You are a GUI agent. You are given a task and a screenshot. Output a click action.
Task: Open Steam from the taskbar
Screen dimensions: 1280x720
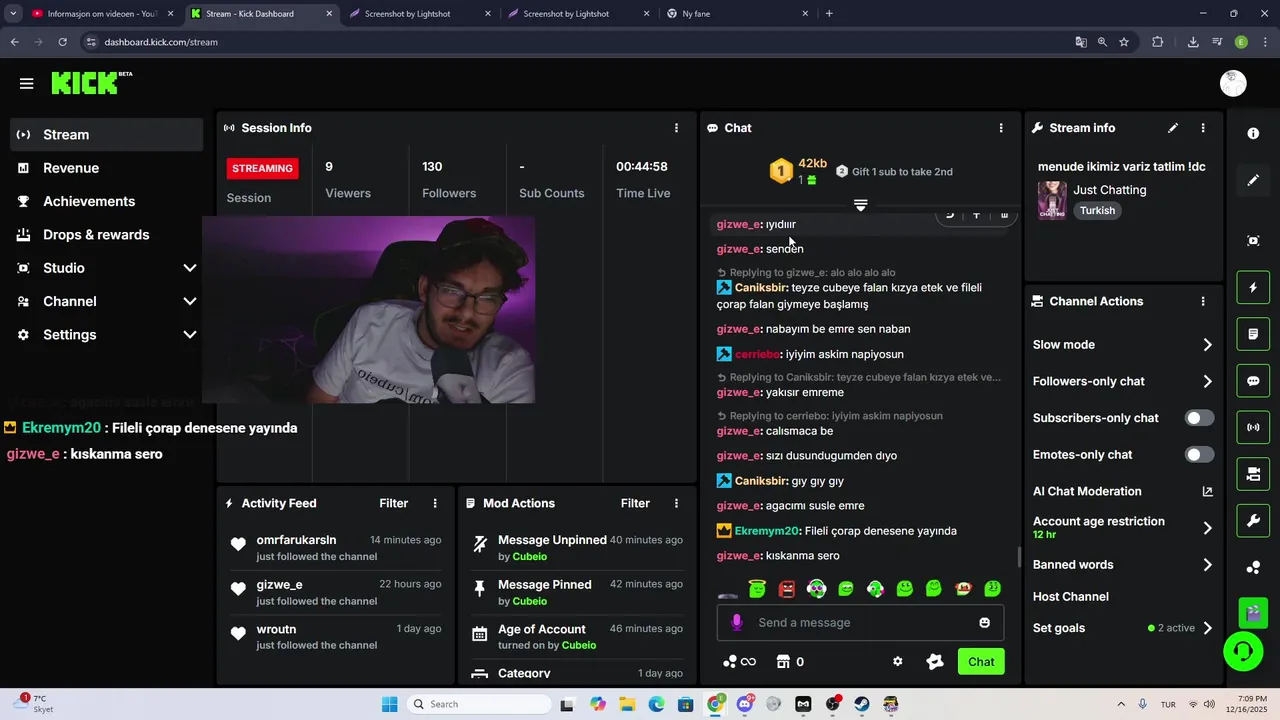(x=861, y=704)
